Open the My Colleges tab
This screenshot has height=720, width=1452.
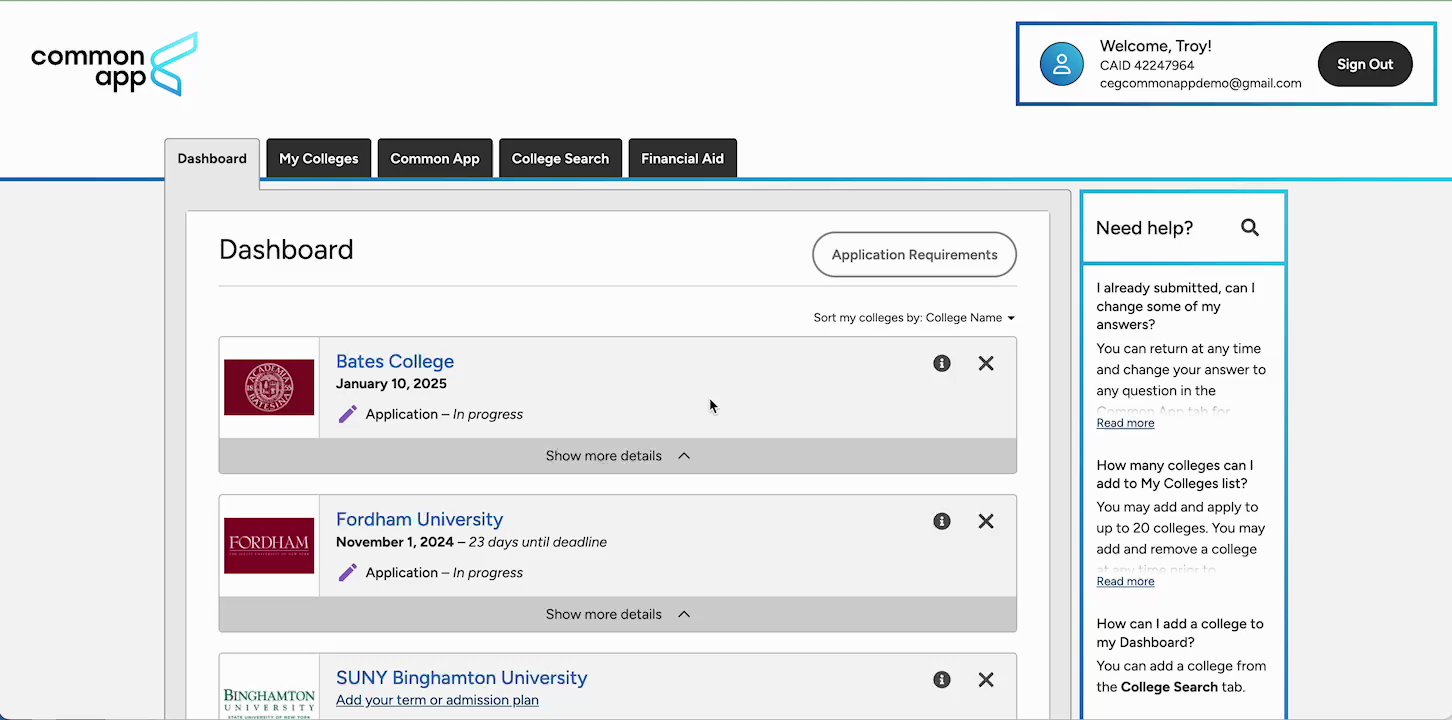(319, 159)
